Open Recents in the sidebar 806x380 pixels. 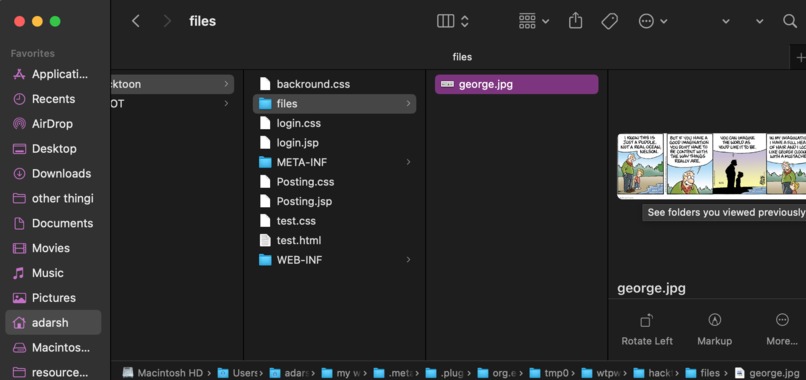coord(53,99)
